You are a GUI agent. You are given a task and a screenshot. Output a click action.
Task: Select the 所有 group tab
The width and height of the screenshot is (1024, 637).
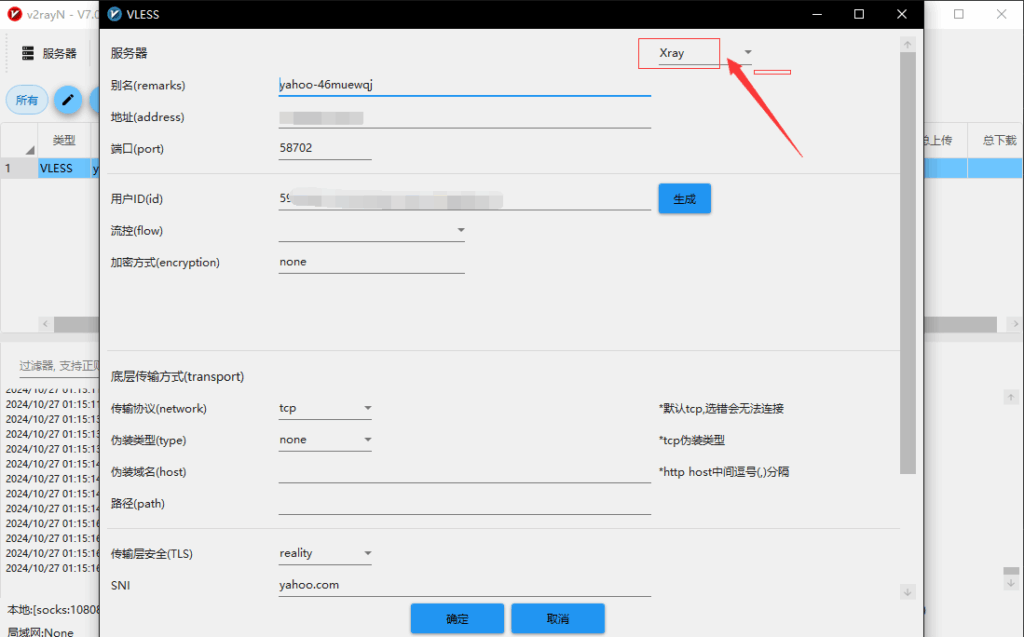coord(27,100)
